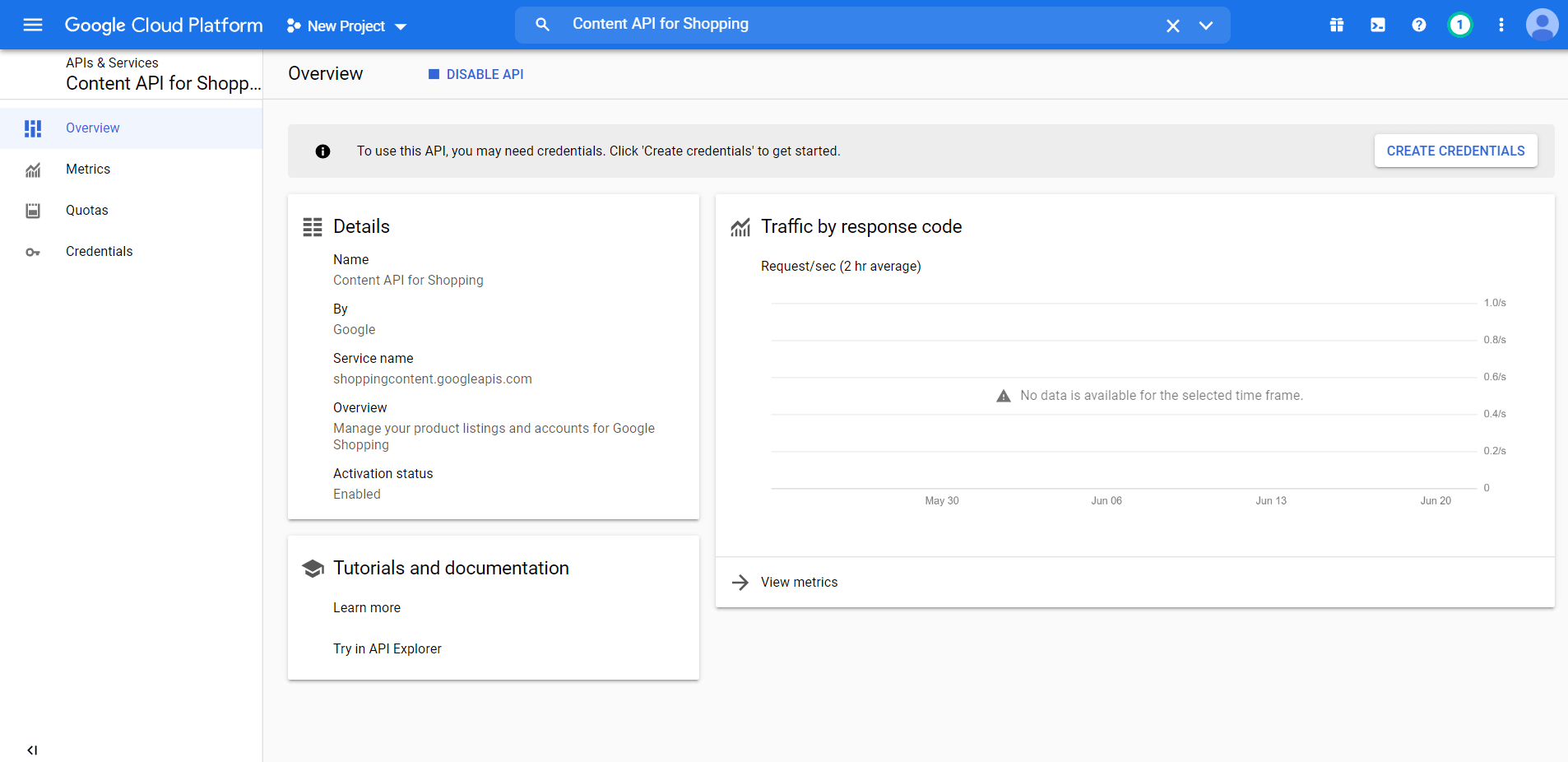1568x762 pixels.
Task: Clear the search box with the X
Action: click(1173, 26)
